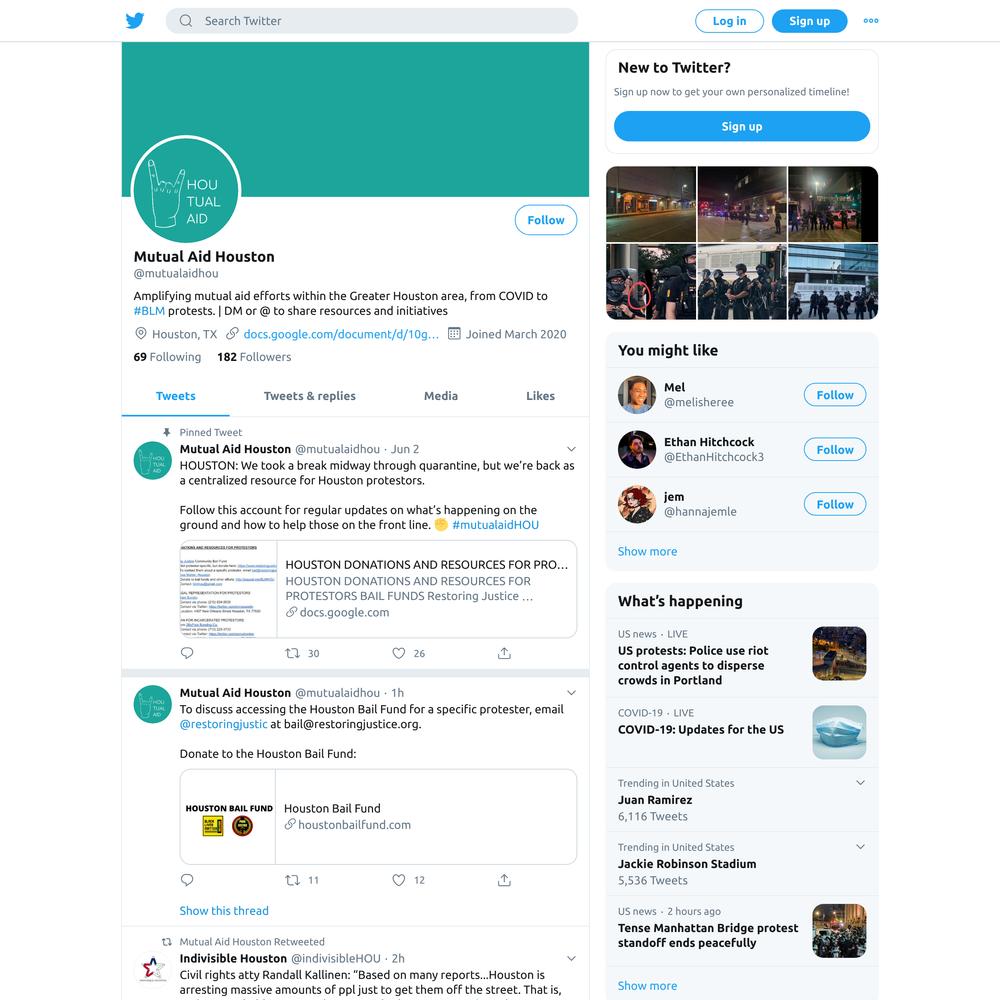The width and height of the screenshot is (1000, 1000).
Task: Open the three-dot more menu in header
Action: click(x=871, y=20)
